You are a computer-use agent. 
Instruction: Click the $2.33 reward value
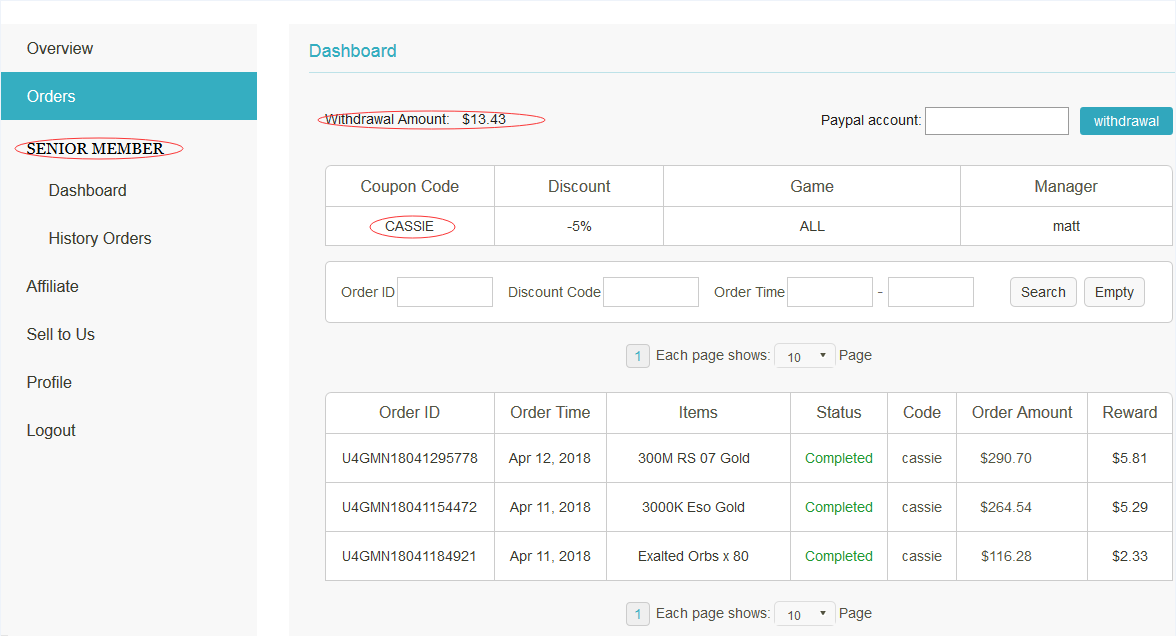tap(1130, 556)
